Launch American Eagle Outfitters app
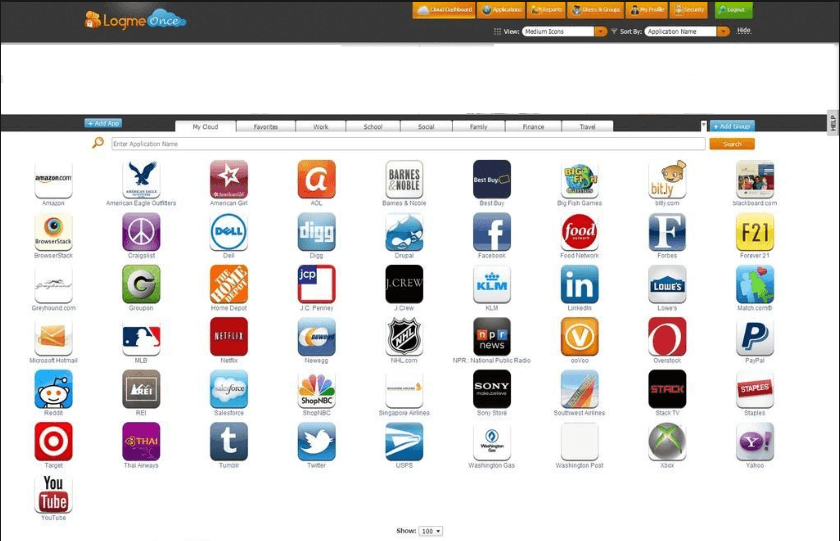The height and width of the screenshot is (541, 840). (141, 179)
